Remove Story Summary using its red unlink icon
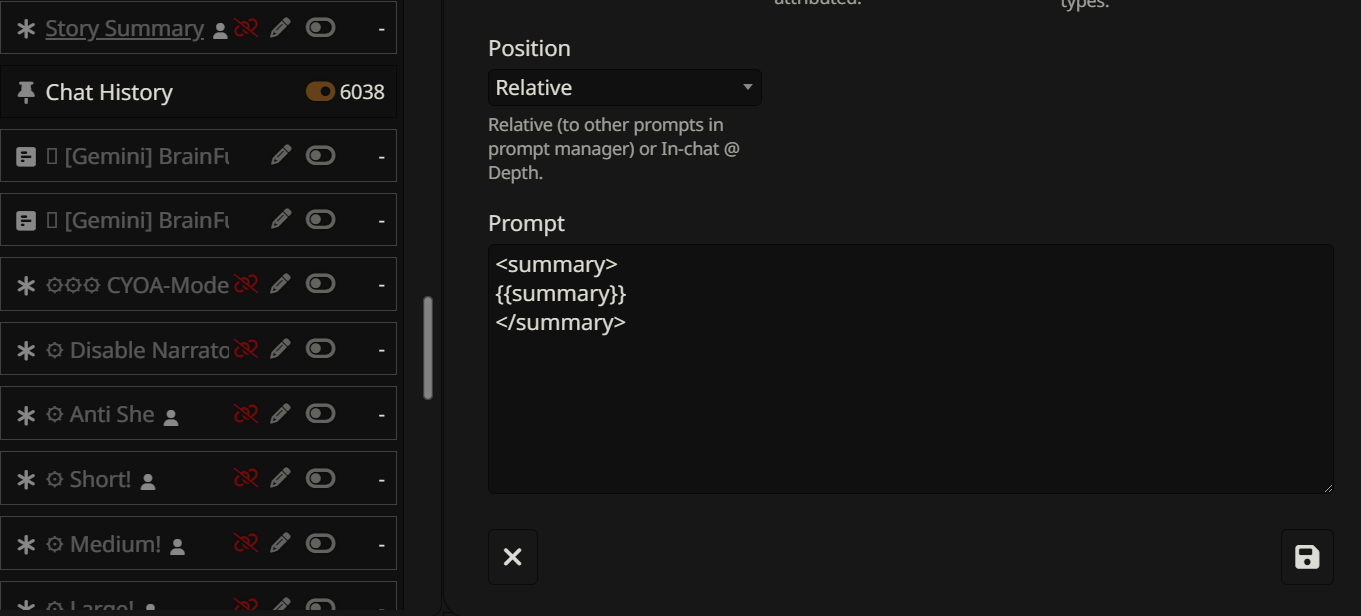The image size is (1361, 616). (x=246, y=28)
